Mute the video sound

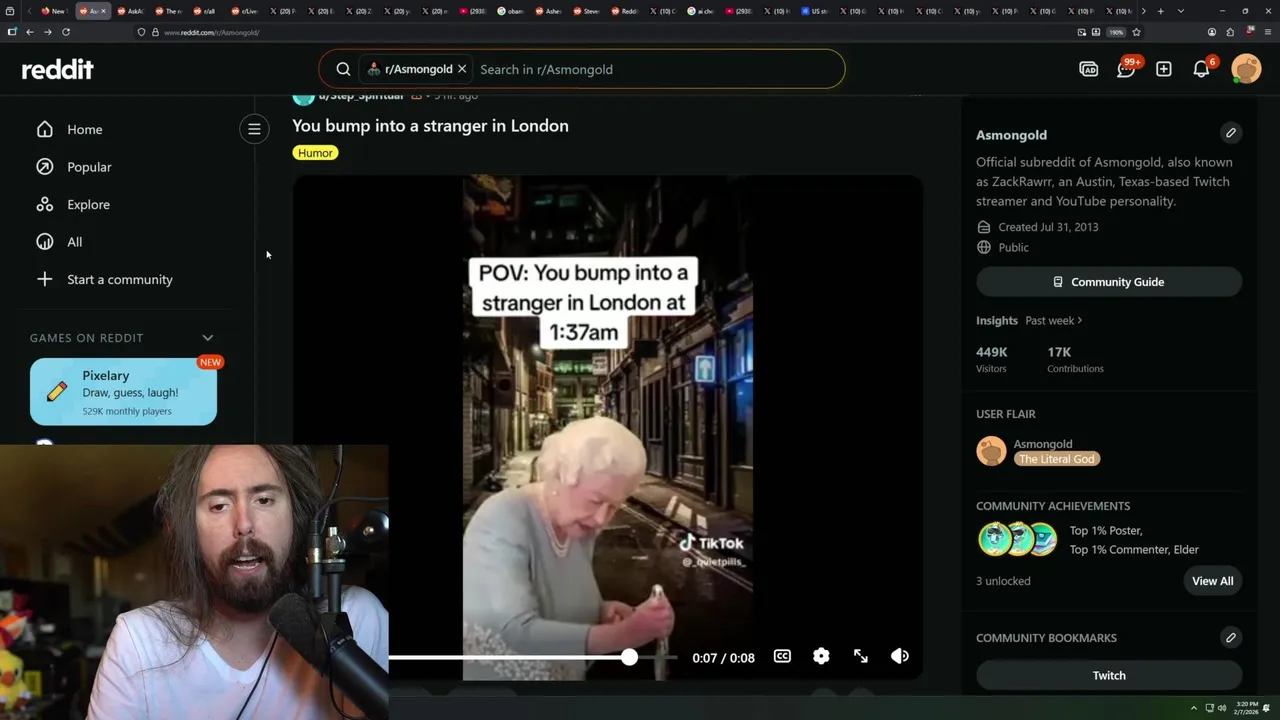click(x=900, y=656)
